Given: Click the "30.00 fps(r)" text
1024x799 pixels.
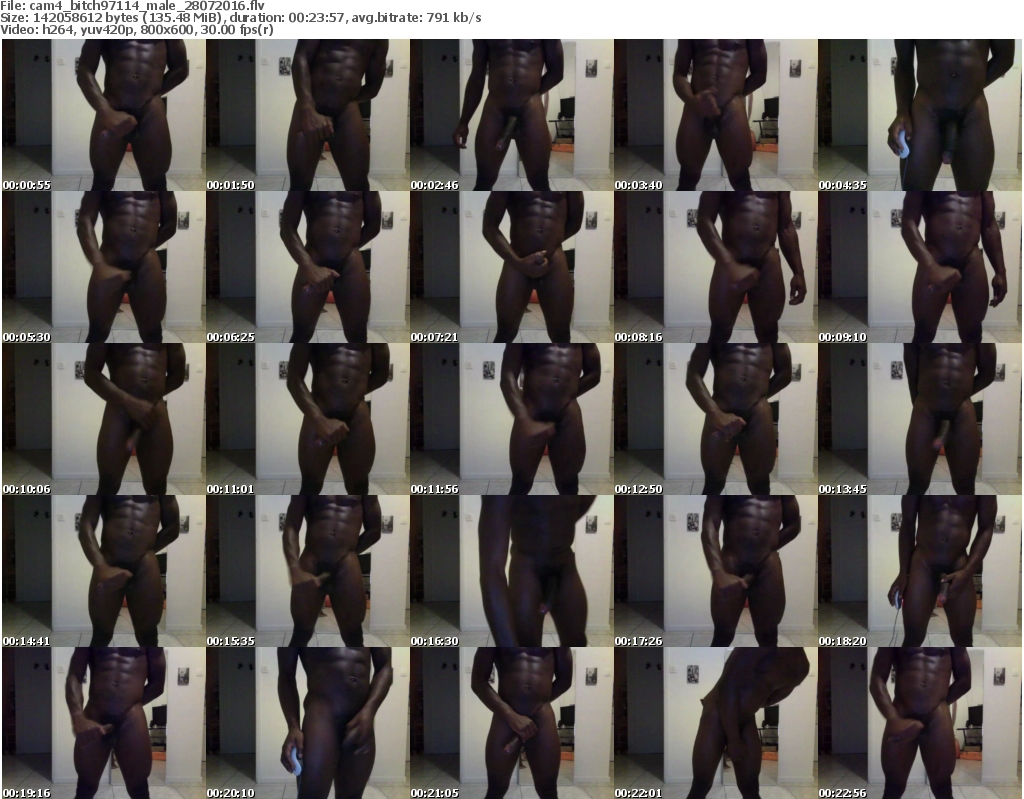Looking at the screenshot, I should [236, 30].
